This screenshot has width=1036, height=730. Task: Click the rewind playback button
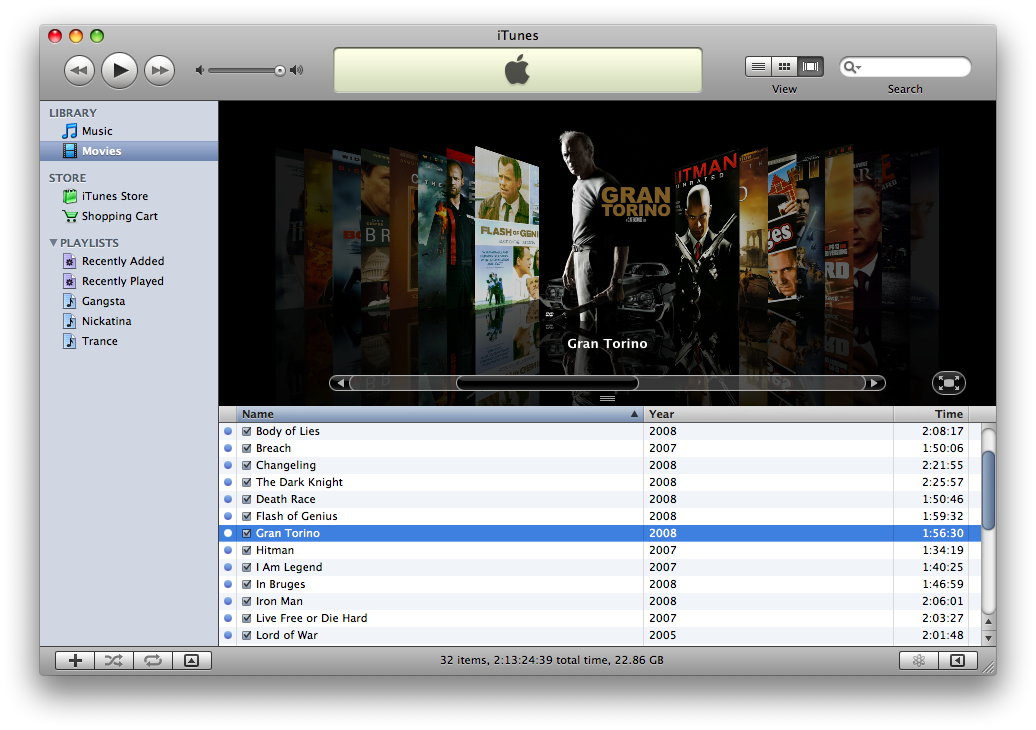pos(79,70)
